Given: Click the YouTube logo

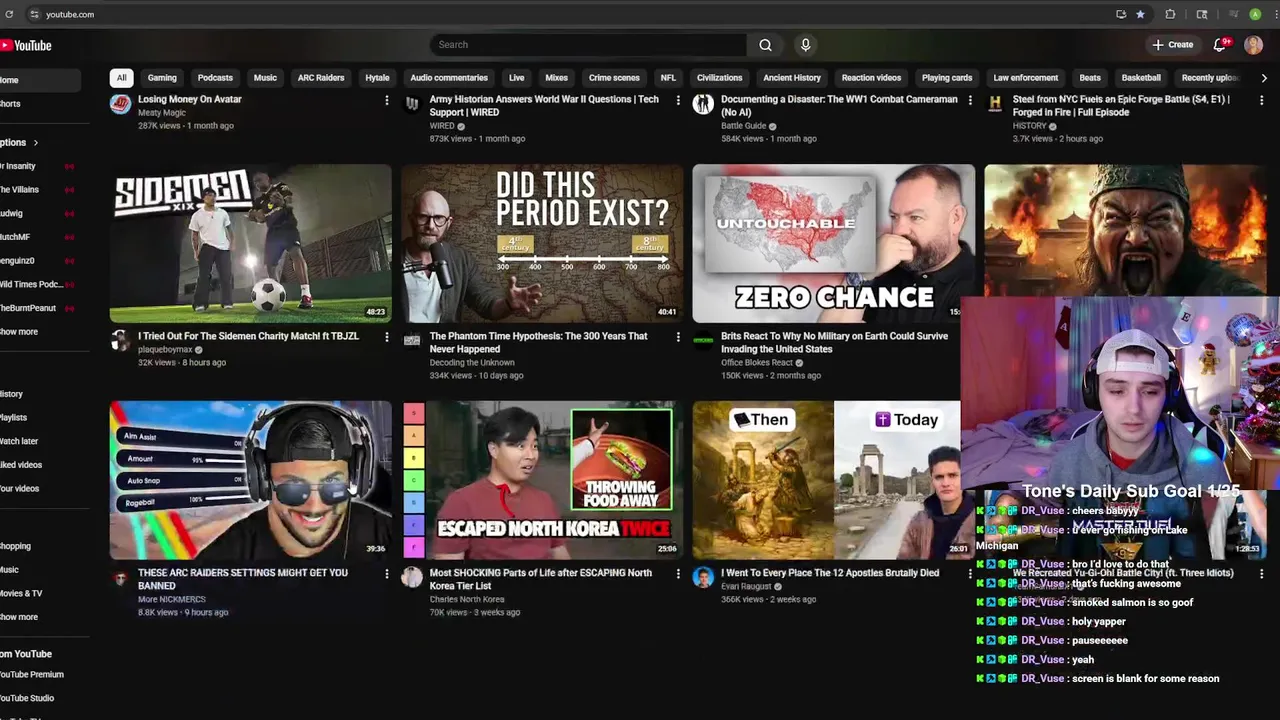Looking at the screenshot, I should click(x=26, y=45).
